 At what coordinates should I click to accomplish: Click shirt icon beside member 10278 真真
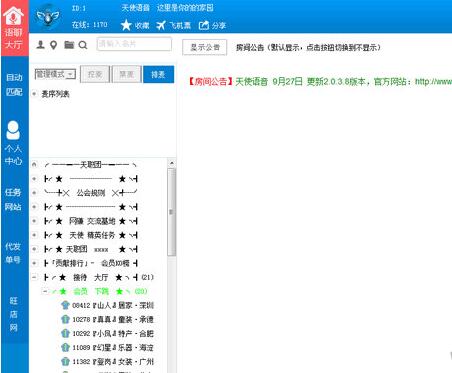(65, 319)
